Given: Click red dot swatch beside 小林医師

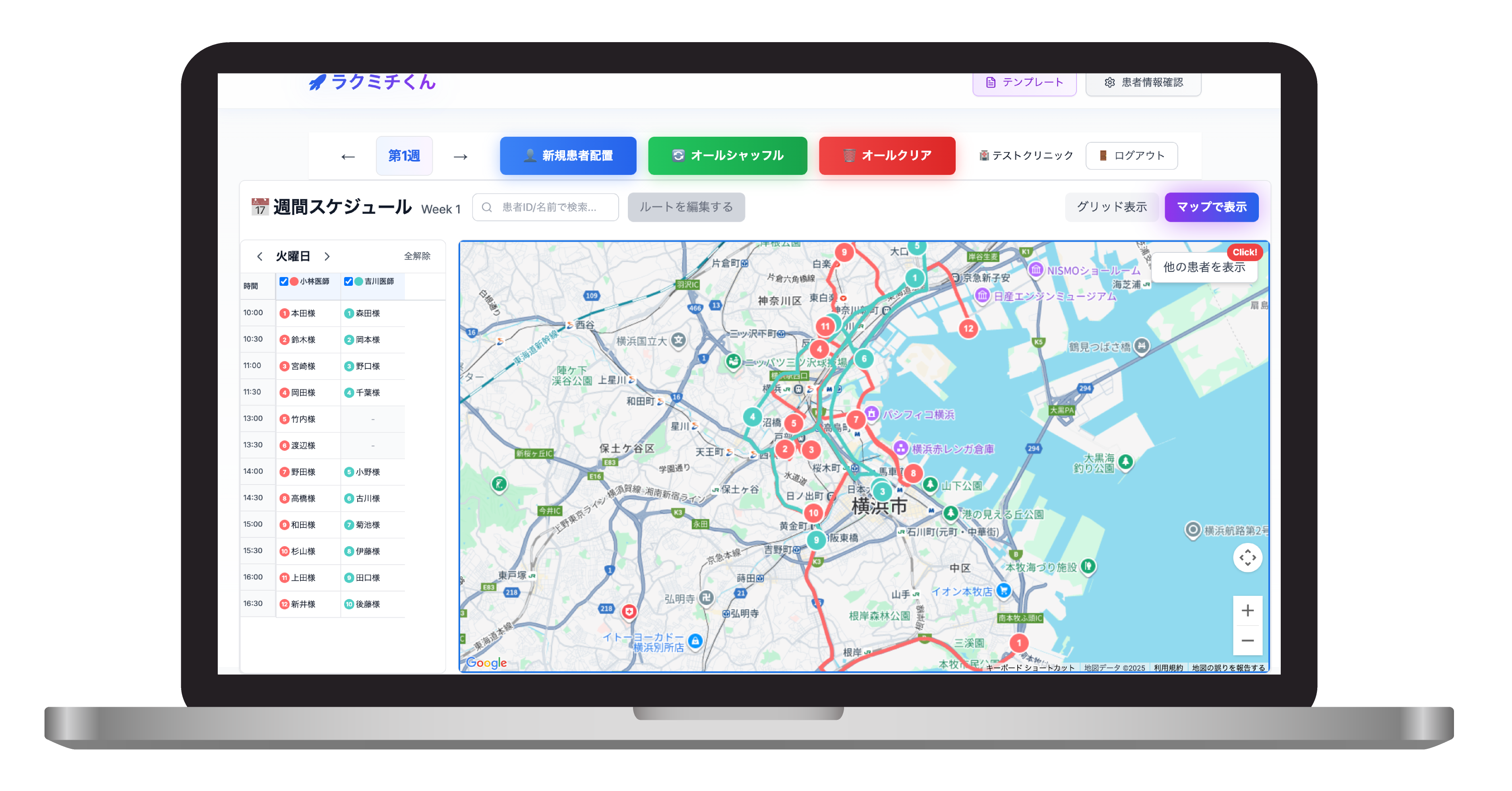Looking at the screenshot, I should coord(294,281).
